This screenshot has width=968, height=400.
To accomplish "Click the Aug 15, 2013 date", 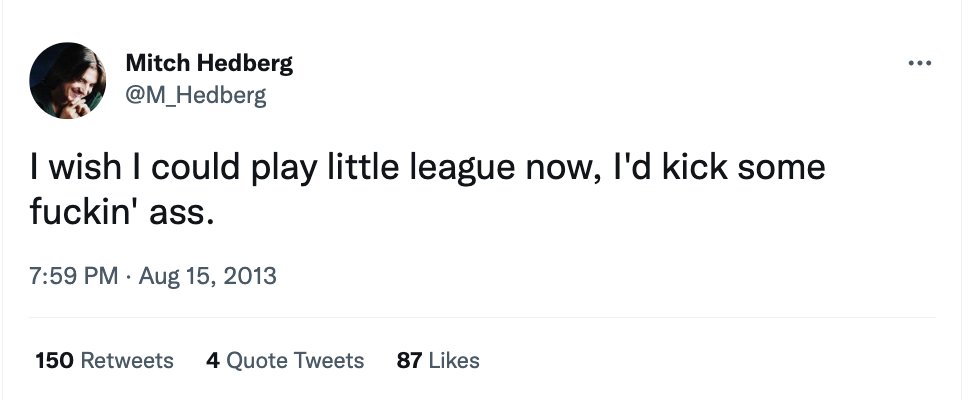I will pos(207,275).
